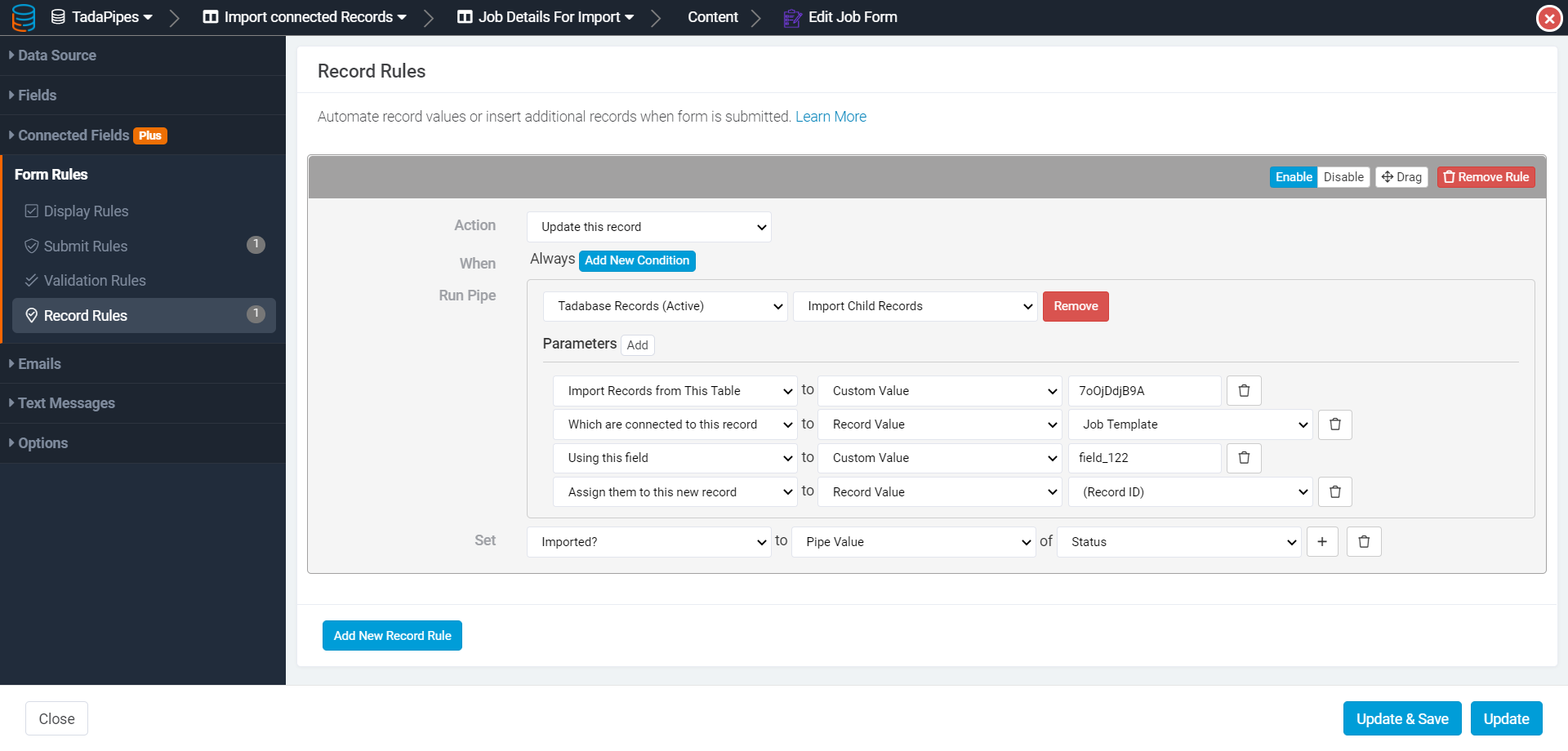The width and height of the screenshot is (1568, 751).
Task: Remove the rule with Remove Rule button
Action: click(1486, 177)
